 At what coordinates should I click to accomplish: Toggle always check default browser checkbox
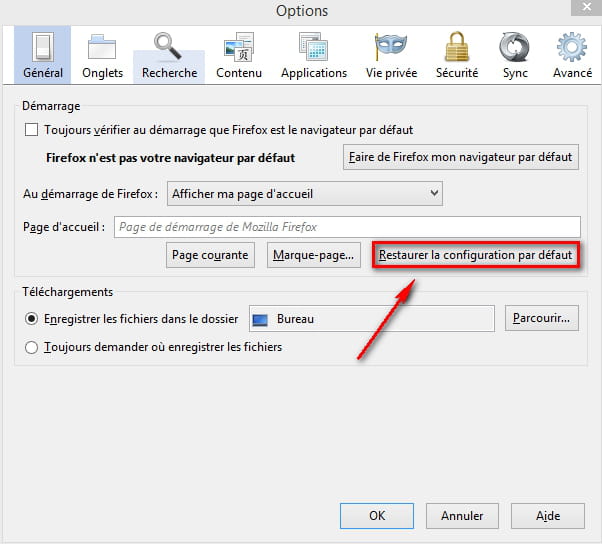[31, 130]
